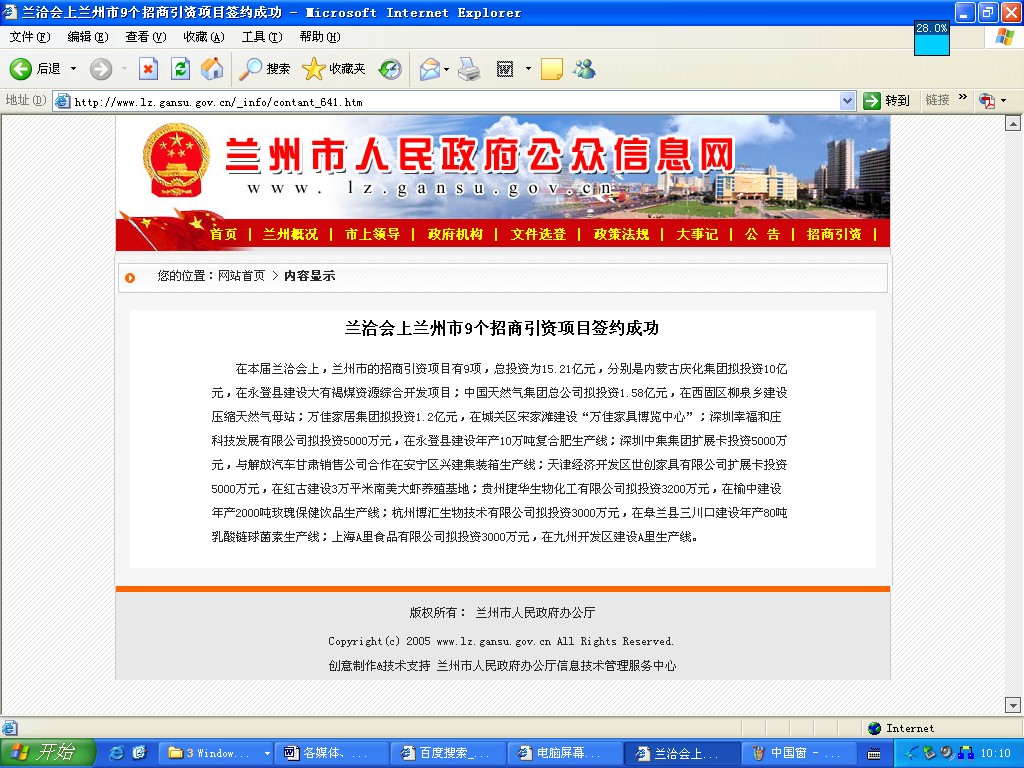Screen dimensions: 1024x768
Task: Click orange bullet before breadcrumb
Action: coord(130,278)
